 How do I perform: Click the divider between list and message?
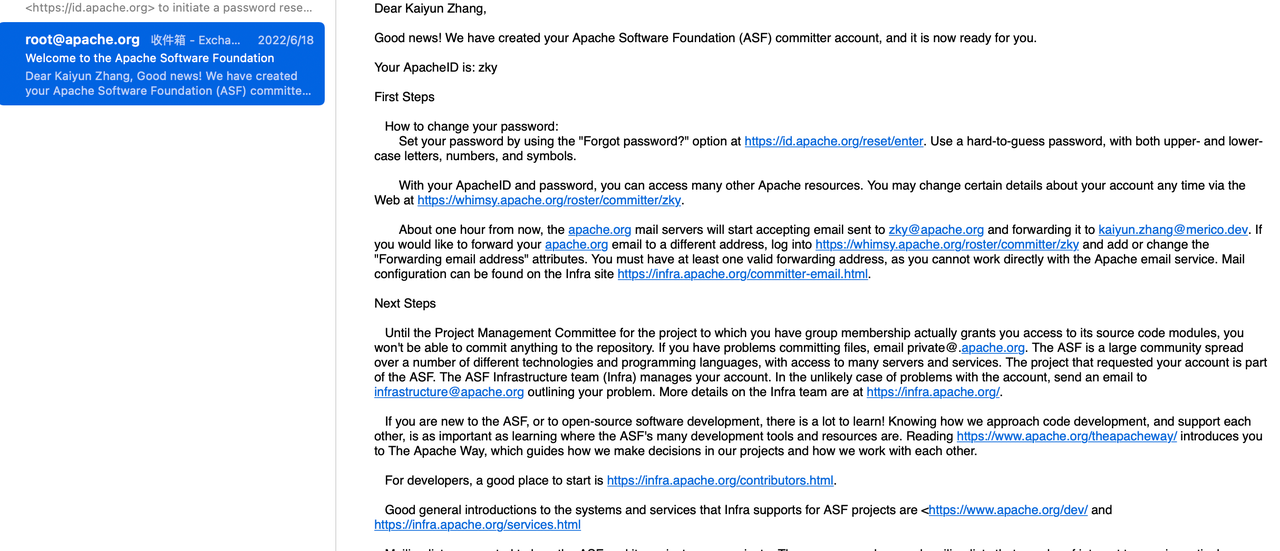(x=336, y=275)
